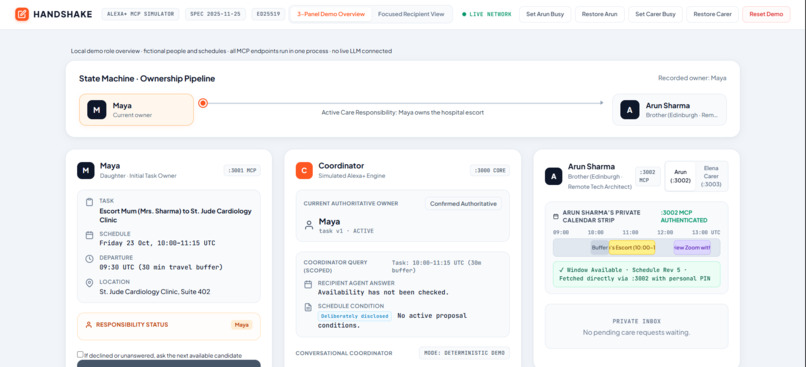Click the Handshake orange logo icon
Screen dimensions: 806x367
pyautogui.click(x=22, y=14)
